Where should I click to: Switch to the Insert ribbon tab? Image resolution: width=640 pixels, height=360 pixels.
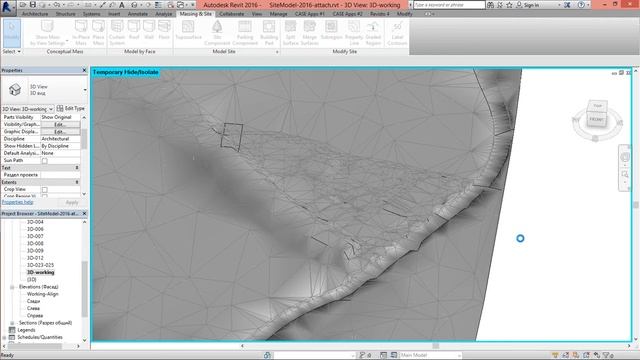coord(114,14)
